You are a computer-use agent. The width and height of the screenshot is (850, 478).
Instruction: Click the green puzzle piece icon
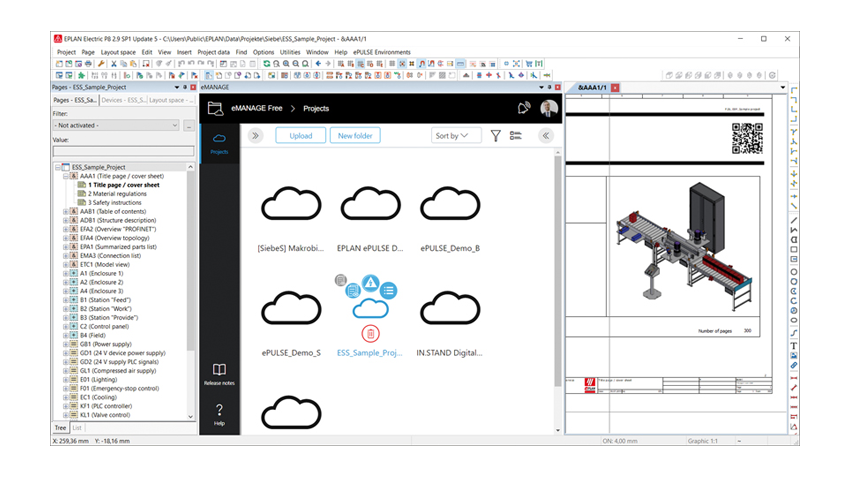pyautogui.click(x=81, y=75)
